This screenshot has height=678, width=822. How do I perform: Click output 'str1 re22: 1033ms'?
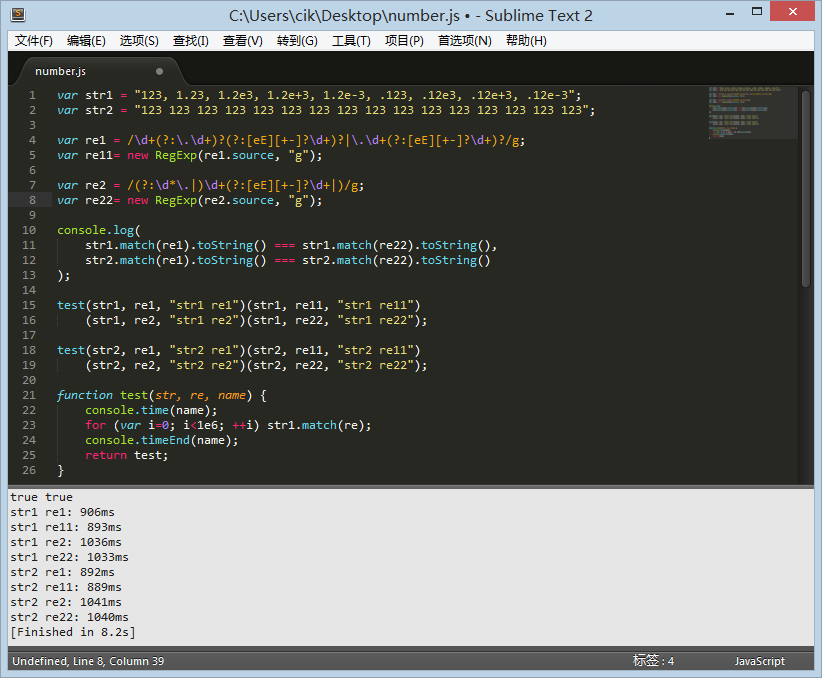[x=69, y=557]
